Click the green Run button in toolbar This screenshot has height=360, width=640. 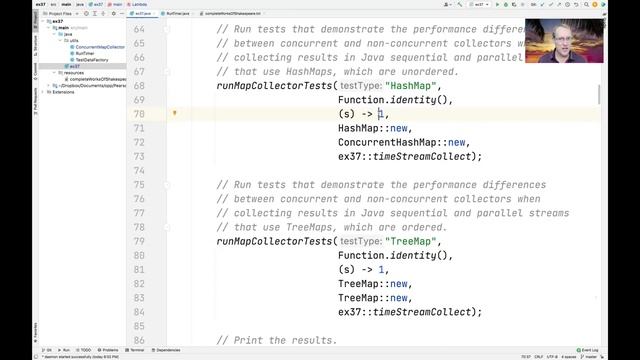click(497, 4)
